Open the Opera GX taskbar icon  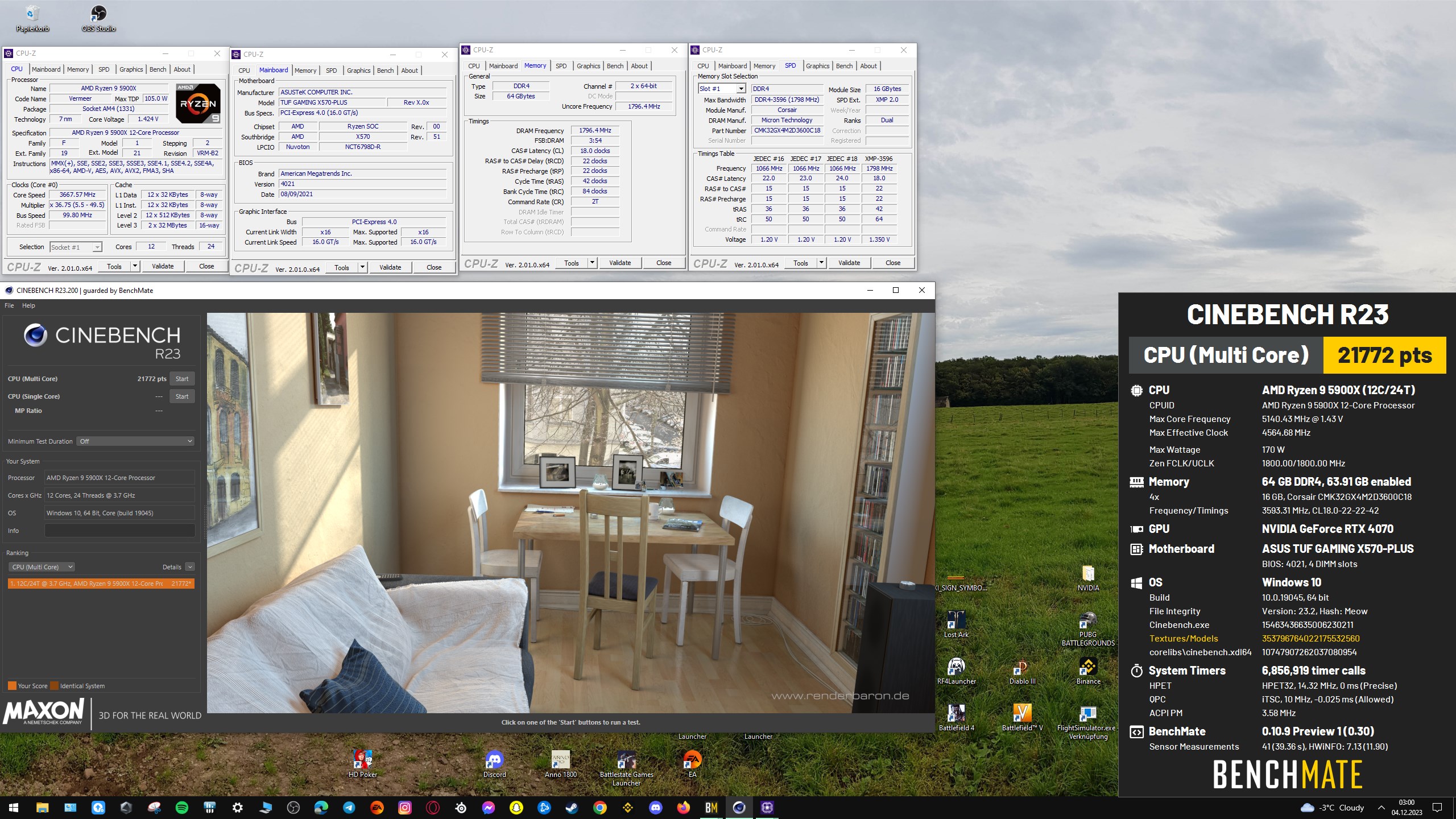point(433,808)
